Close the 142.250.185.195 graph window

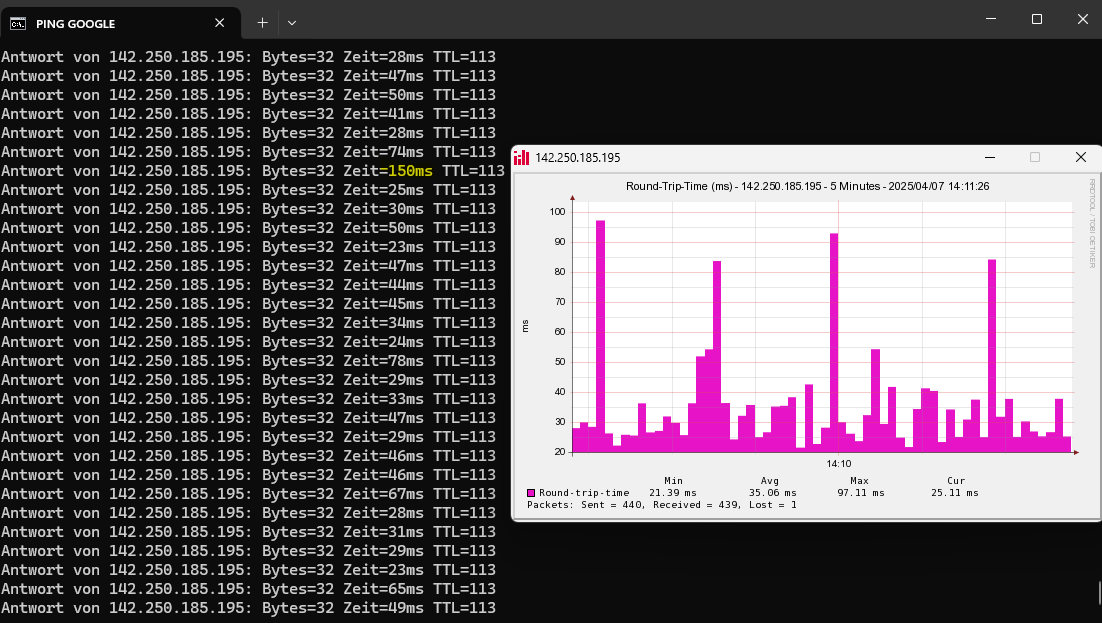[1081, 158]
